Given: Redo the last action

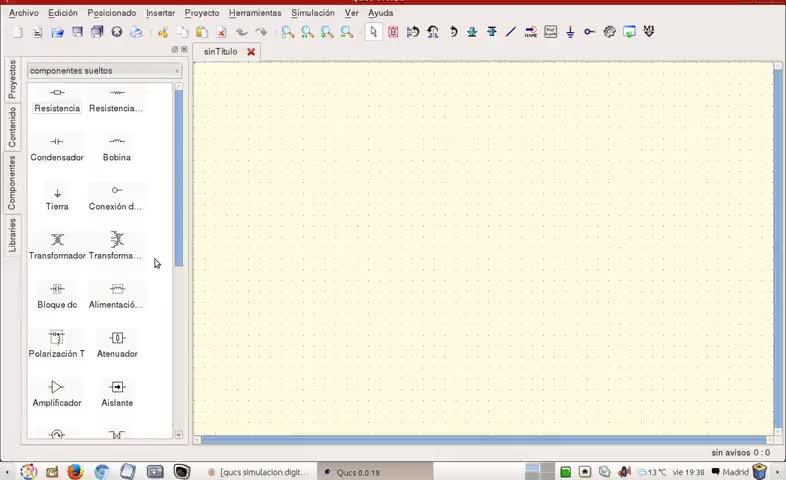Looking at the screenshot, I should click(261, 33).
